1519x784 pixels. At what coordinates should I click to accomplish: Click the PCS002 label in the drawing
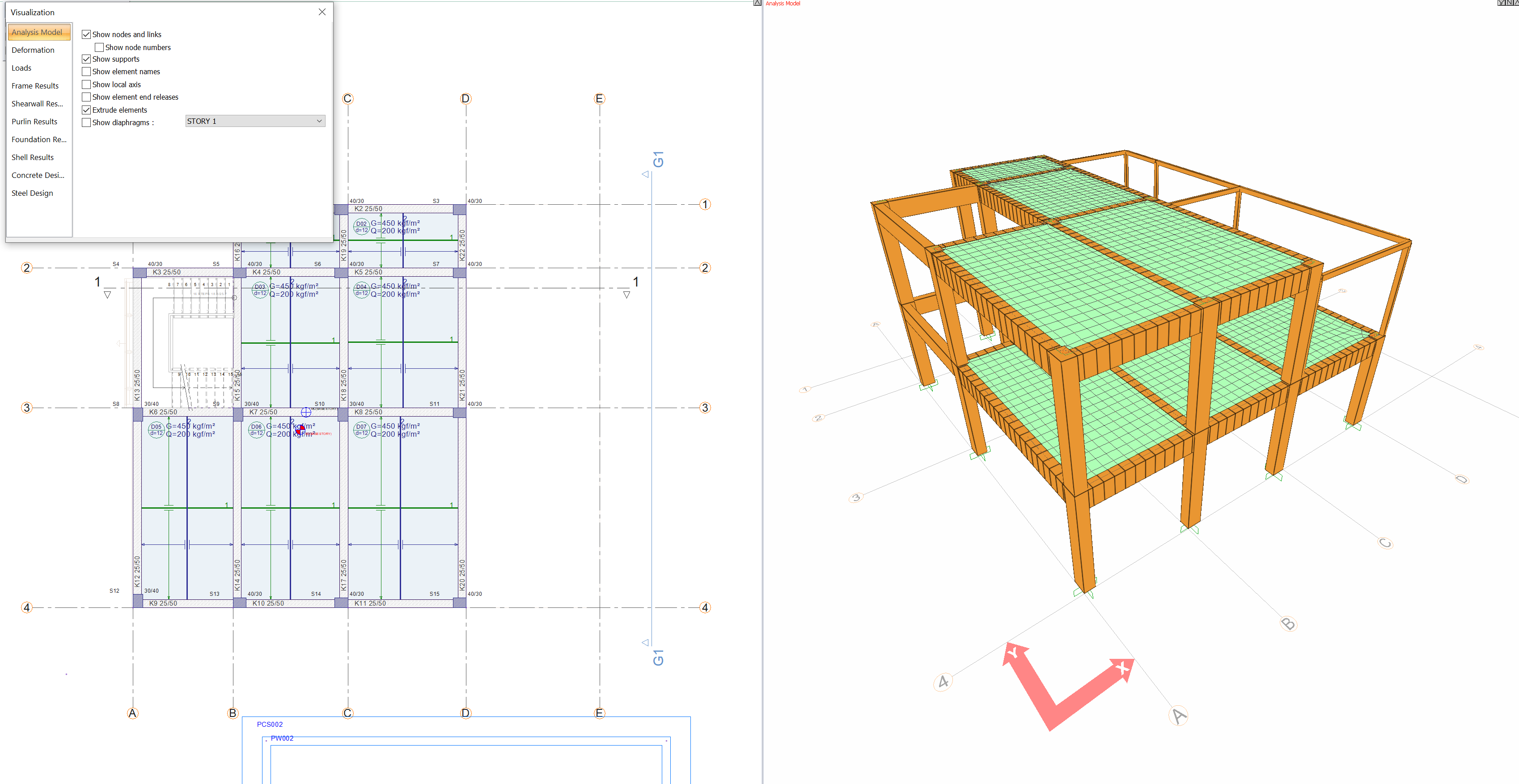point(270,725)
